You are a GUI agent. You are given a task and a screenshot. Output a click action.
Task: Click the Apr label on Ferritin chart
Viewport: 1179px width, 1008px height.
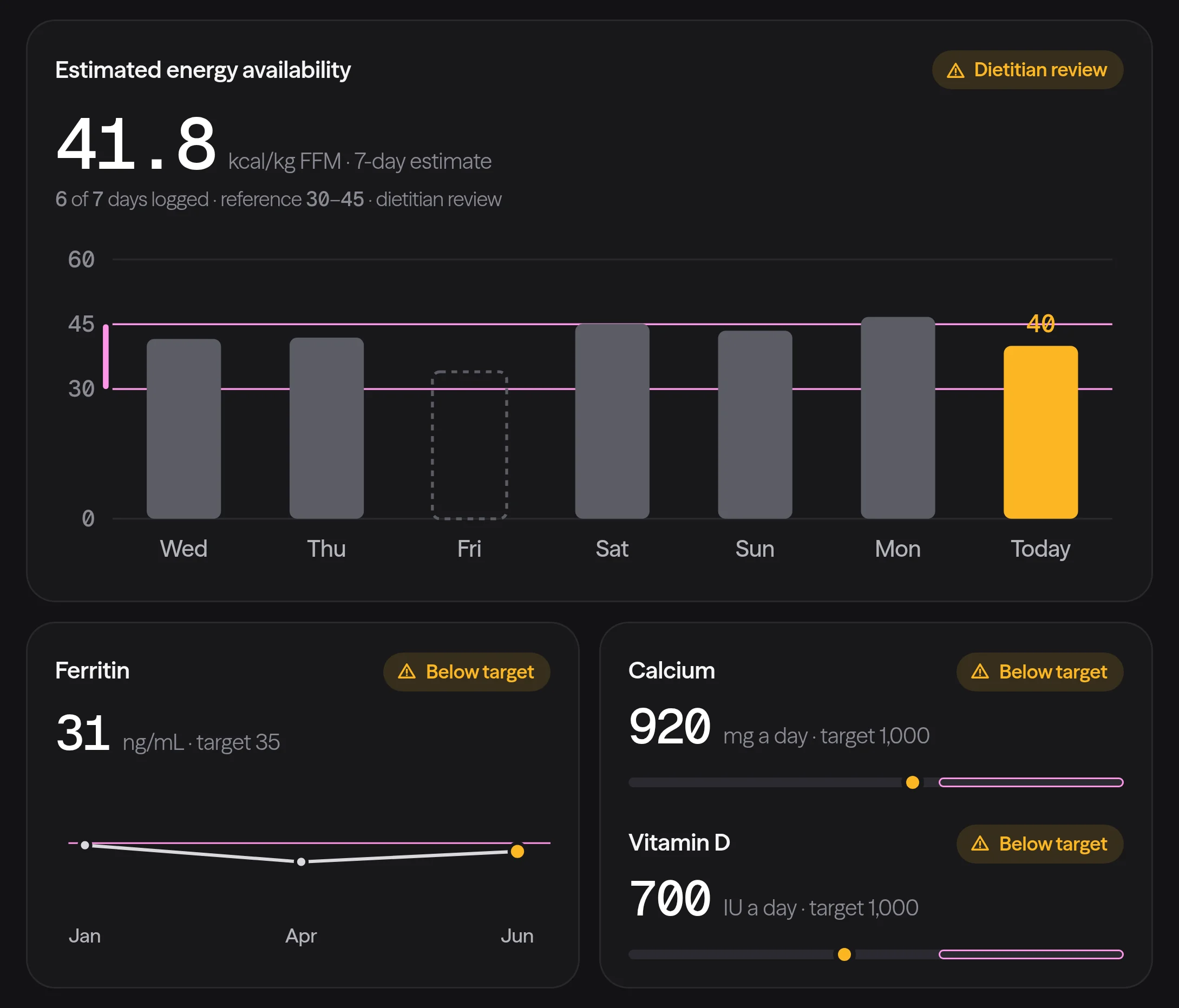pyautogui.click(x=301, y=937)
